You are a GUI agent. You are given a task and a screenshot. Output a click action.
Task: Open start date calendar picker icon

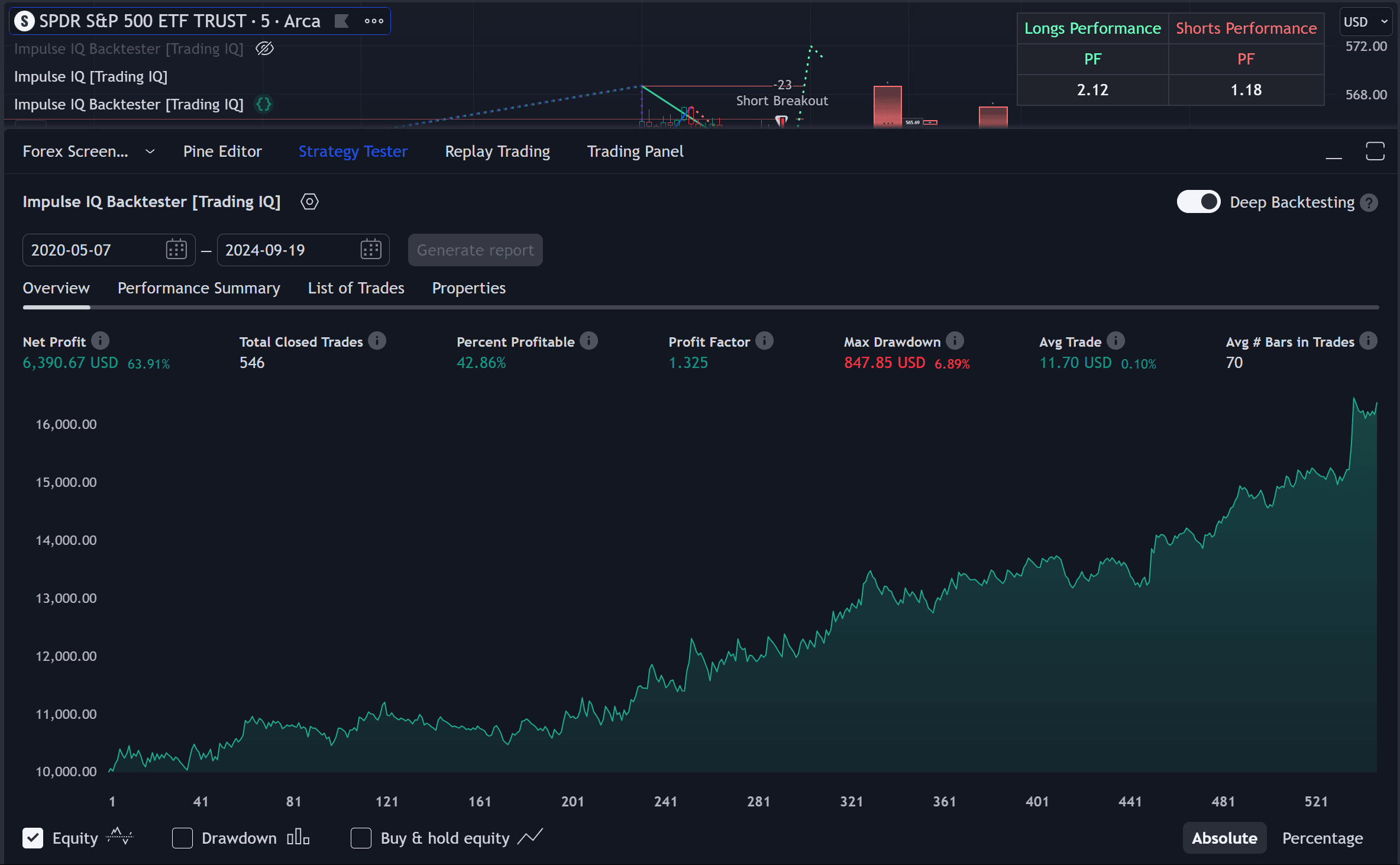[176, 250]
